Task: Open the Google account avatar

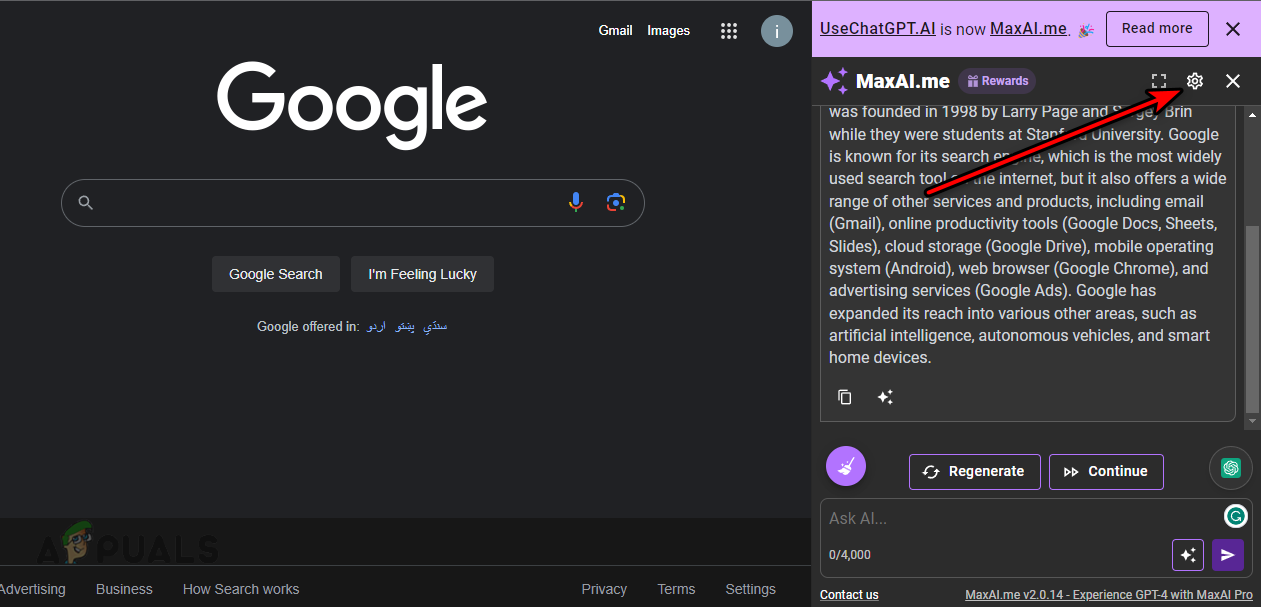Action: [x=777, y=31]
